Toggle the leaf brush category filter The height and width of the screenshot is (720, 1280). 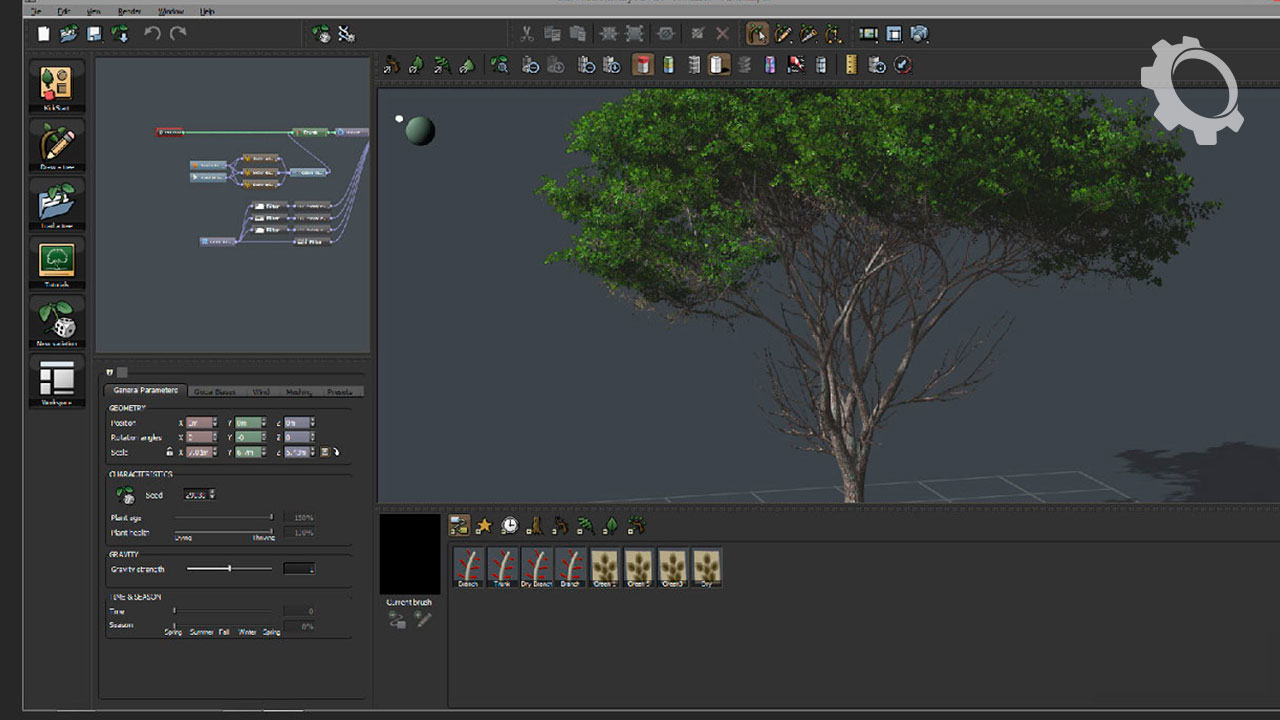(611, 525)
